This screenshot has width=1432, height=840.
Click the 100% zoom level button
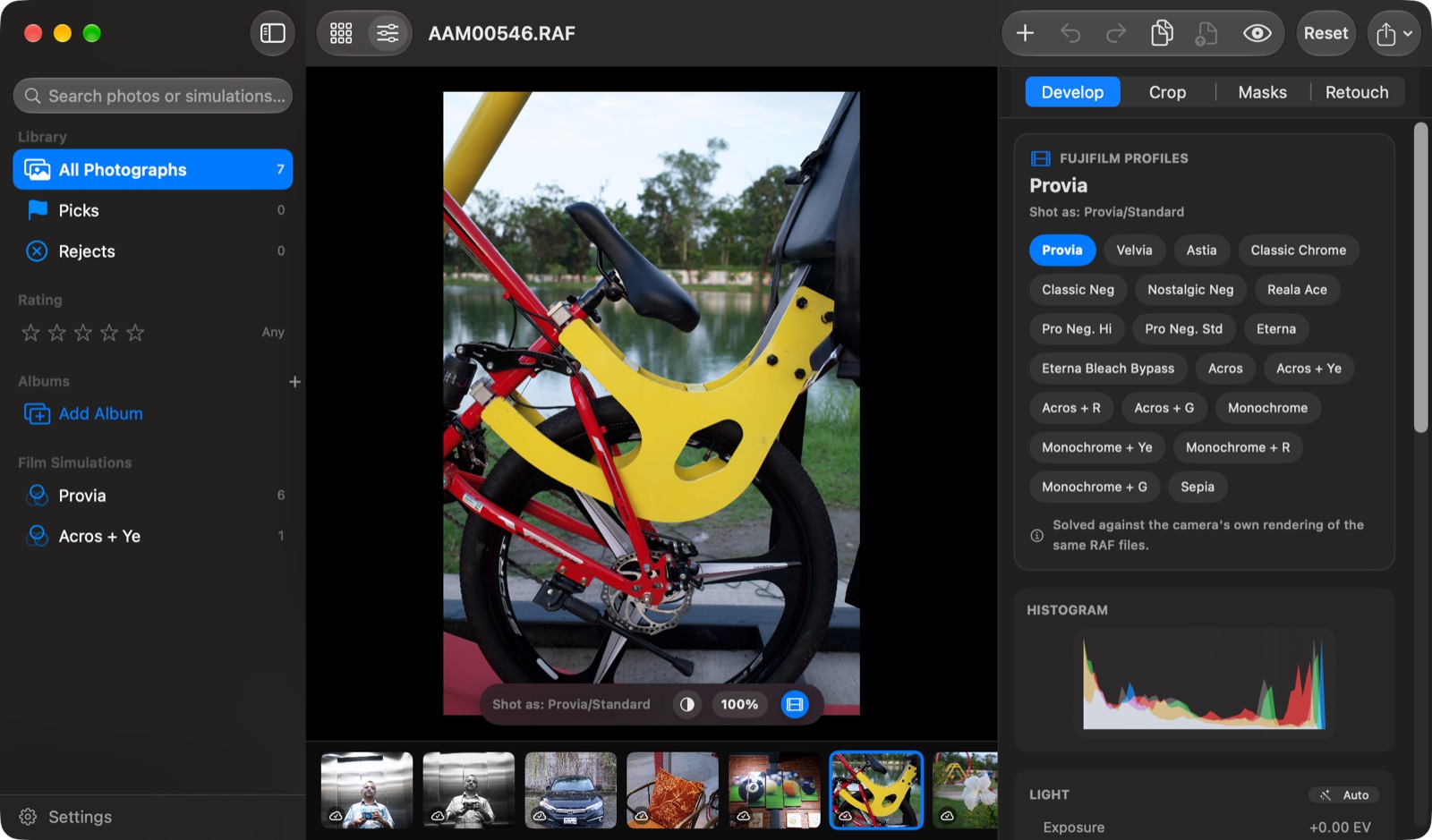coord(739,704)
